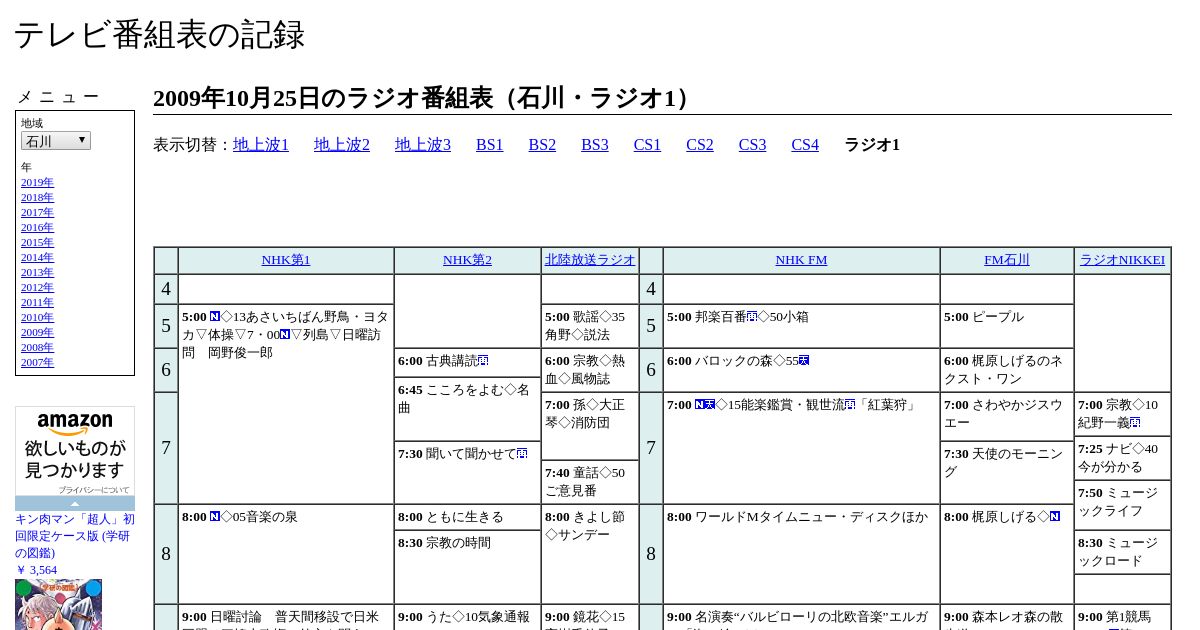Select the 7:50 ミュージックライフ cell

[1122, 505]
